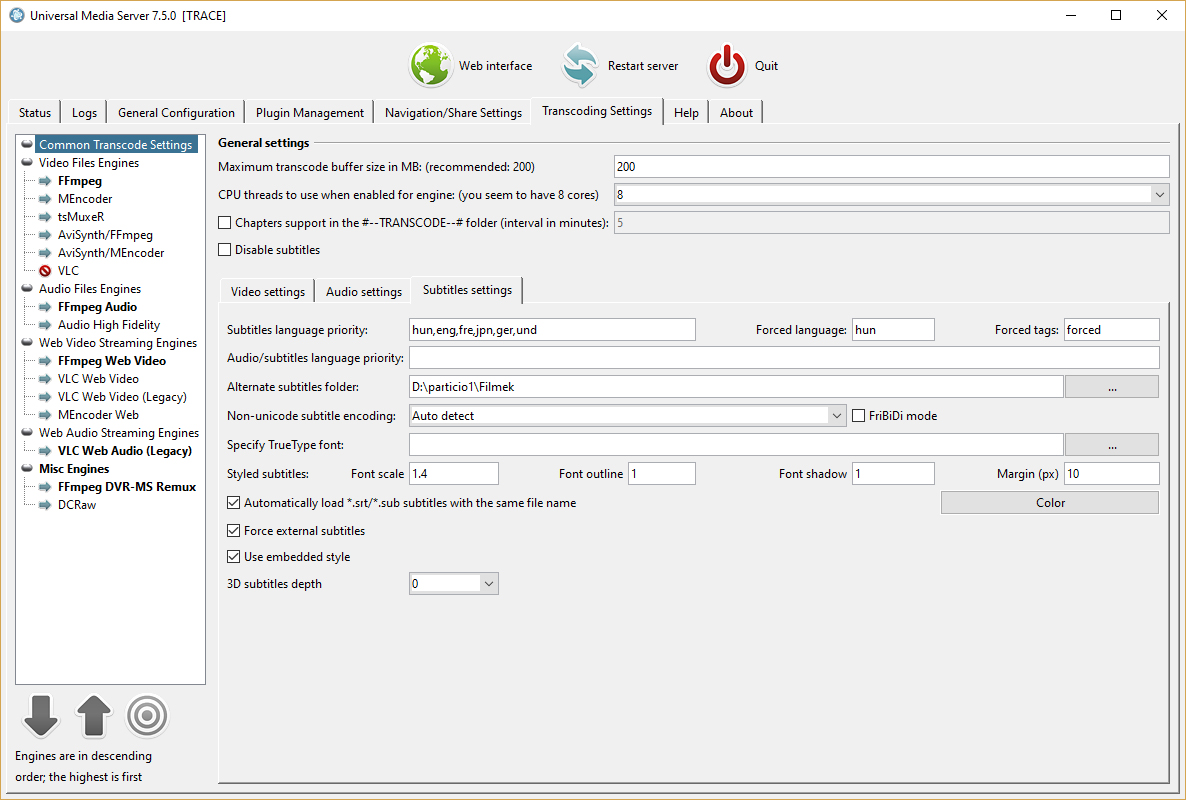The width and height of the screenshot is (1186, 800).
Task: Click the Web interface label
Action: 495,66
